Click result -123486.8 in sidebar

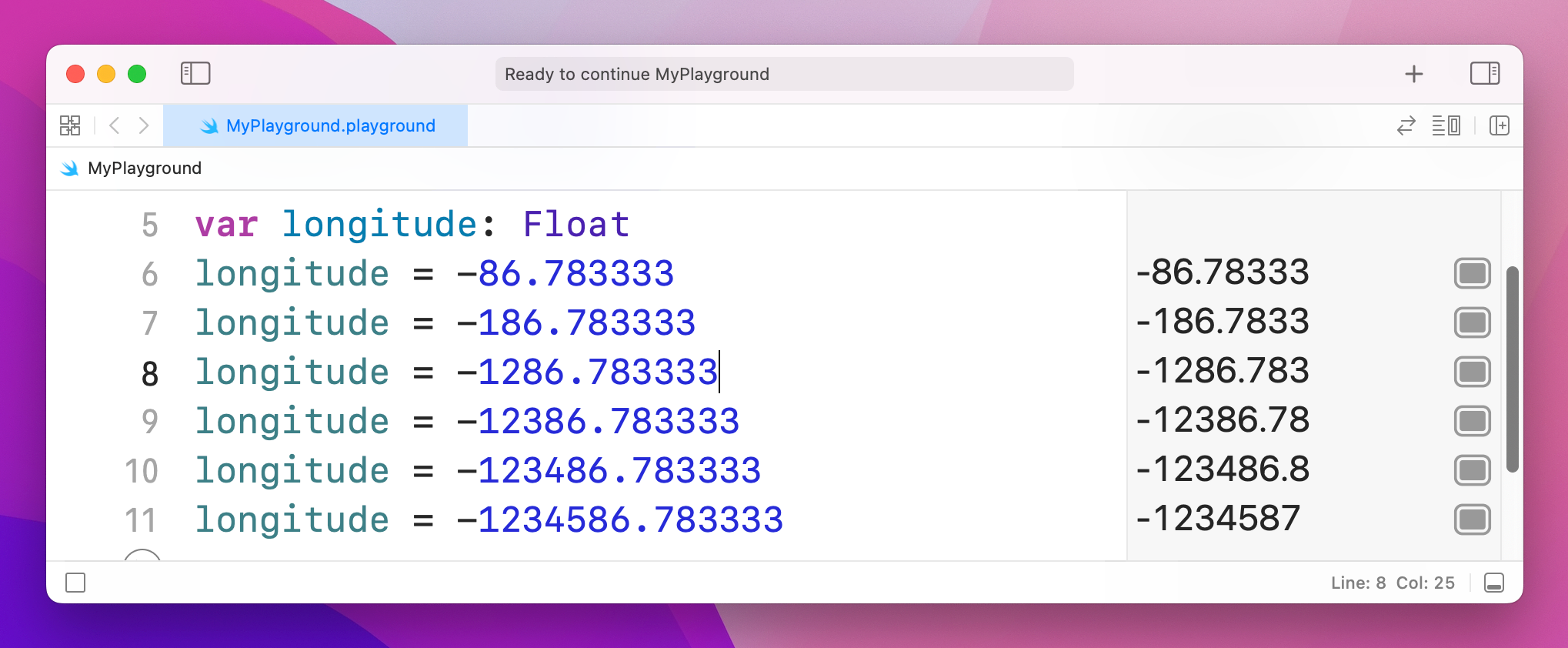tap(1223, 469)
